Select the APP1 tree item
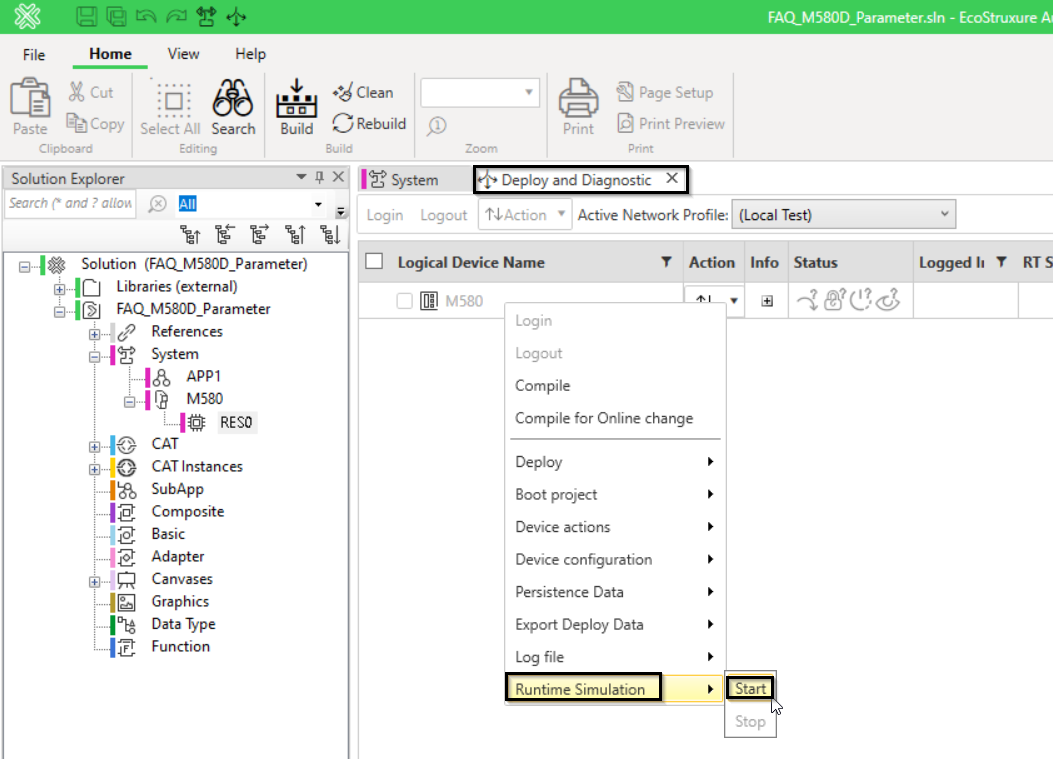Screen dimensions: 1053x759 [203, 376]
